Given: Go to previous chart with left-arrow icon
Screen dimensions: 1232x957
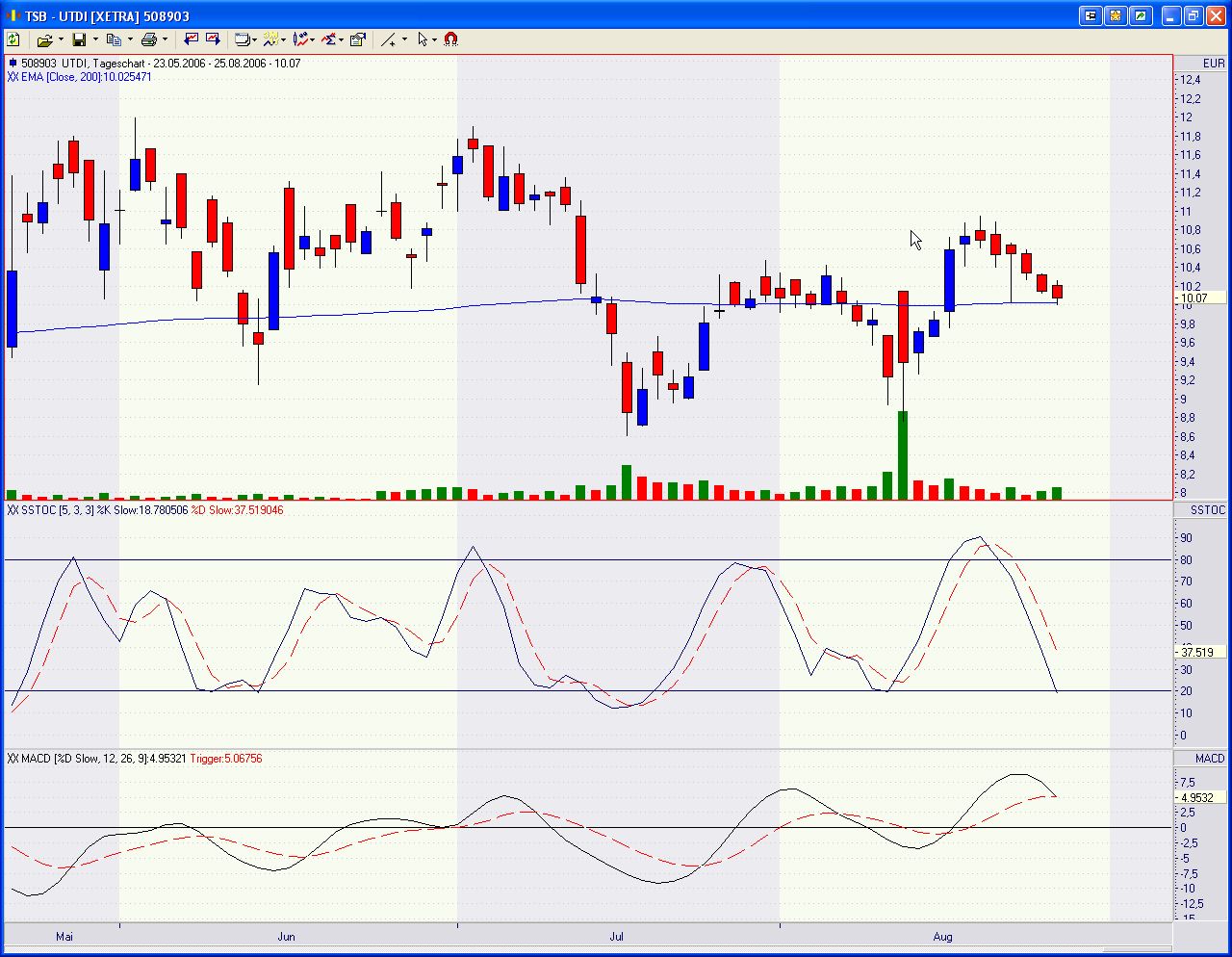Looking at the screenshot, I should (191, 39).
